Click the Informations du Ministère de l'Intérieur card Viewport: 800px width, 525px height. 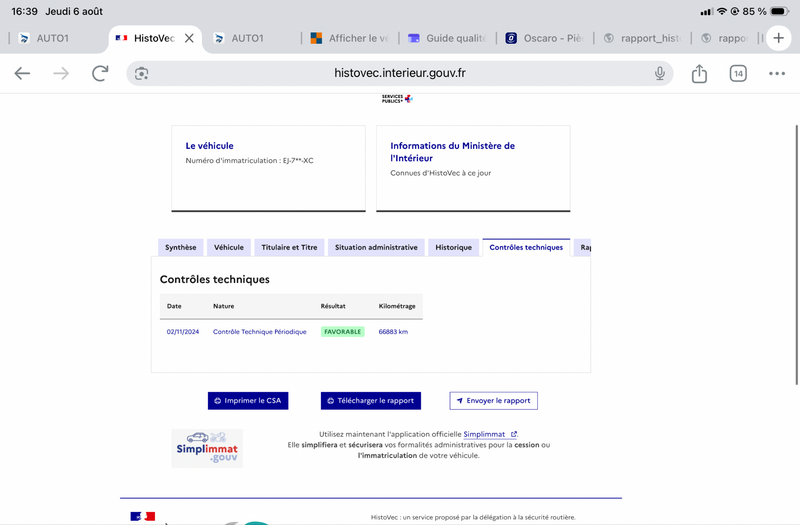click(473, 168)
